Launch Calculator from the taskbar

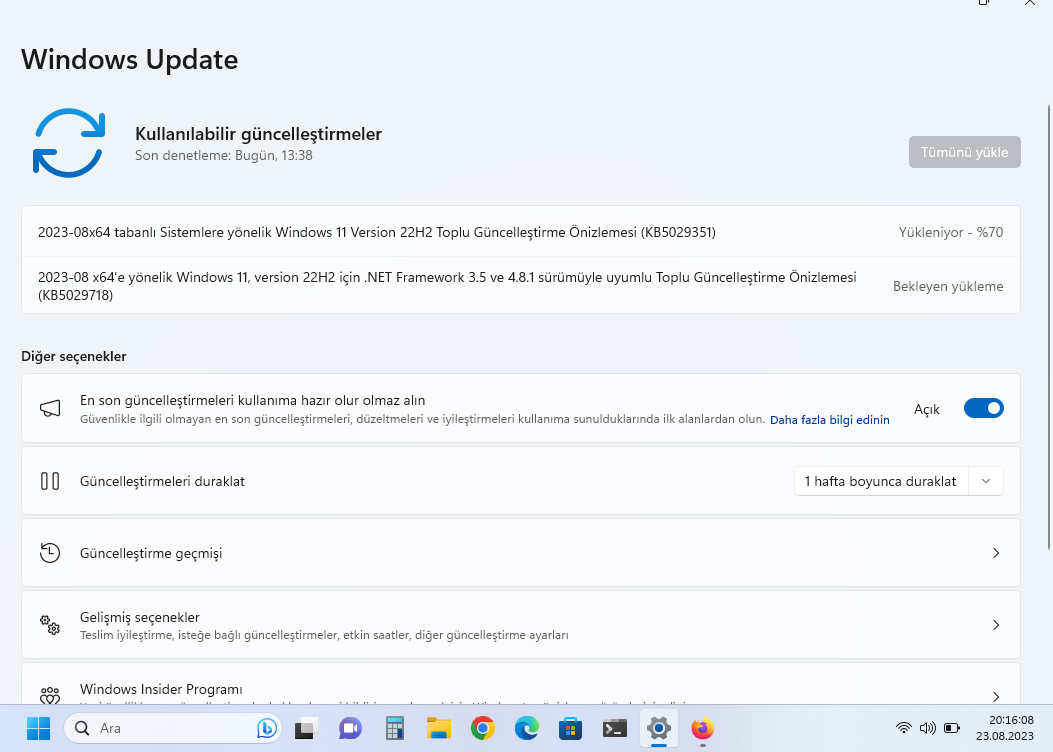point(394,728)
